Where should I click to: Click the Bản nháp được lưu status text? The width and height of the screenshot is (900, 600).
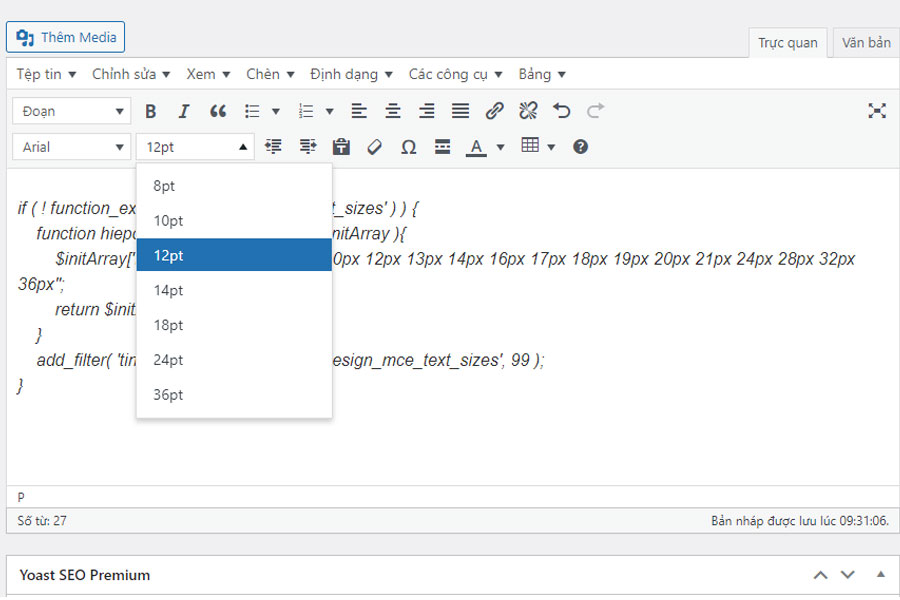[800, 521]
